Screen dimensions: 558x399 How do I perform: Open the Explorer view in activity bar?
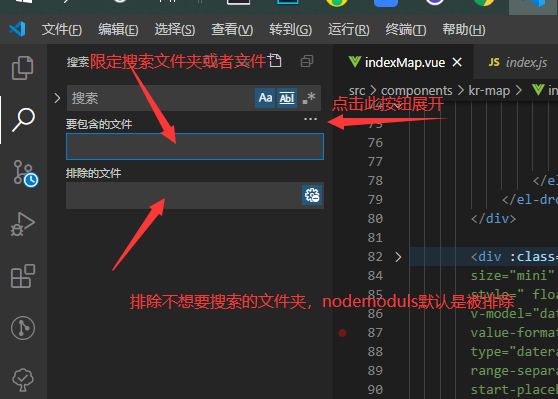tap(23, 68)
